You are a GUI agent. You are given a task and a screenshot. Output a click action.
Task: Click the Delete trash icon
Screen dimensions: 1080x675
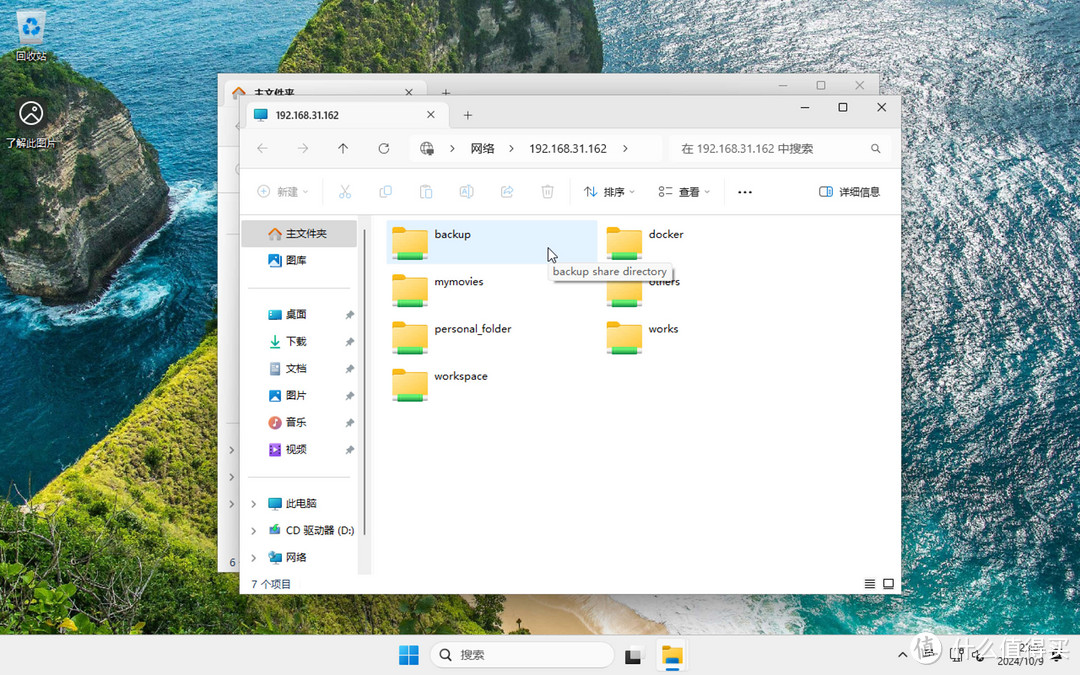point(547,191)
